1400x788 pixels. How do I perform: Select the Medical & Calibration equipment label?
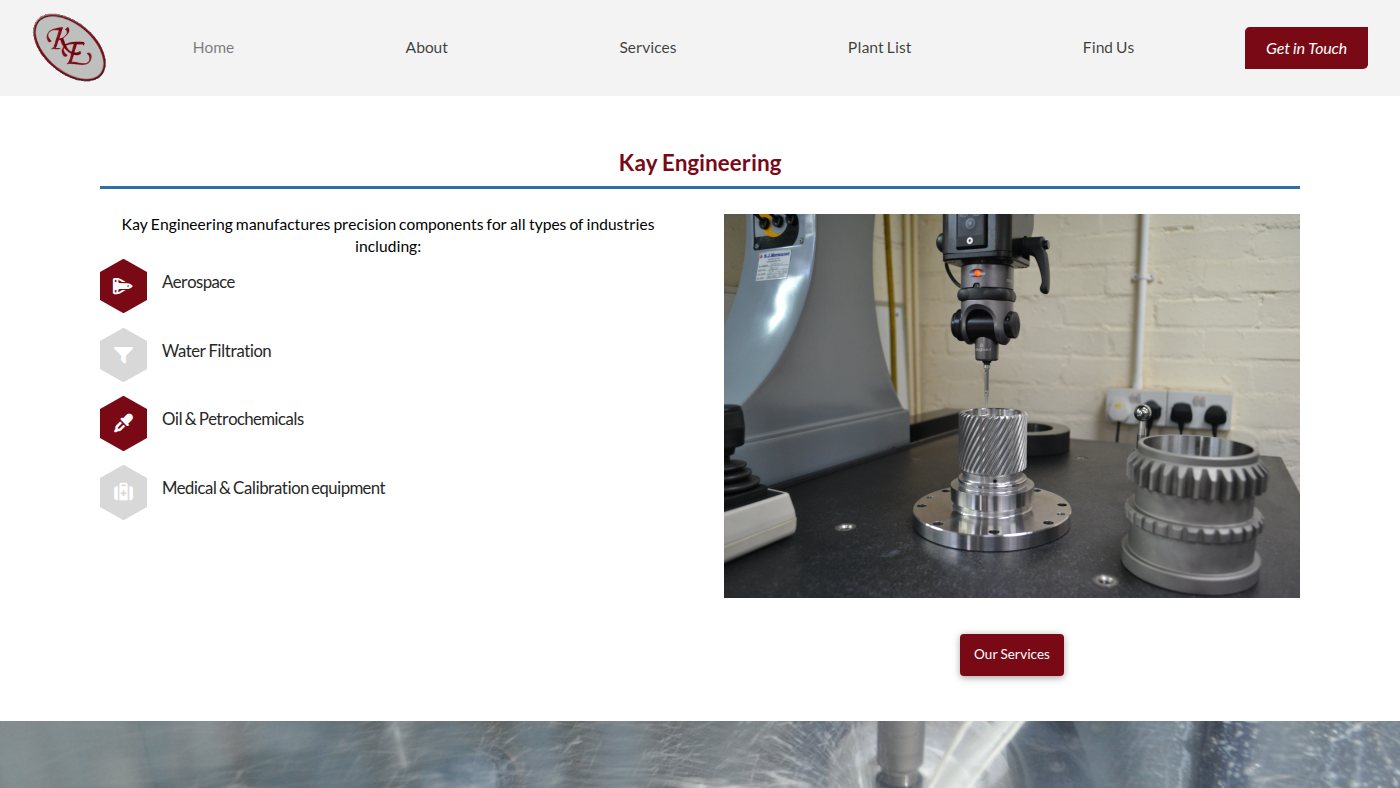[x=273, y=488]
